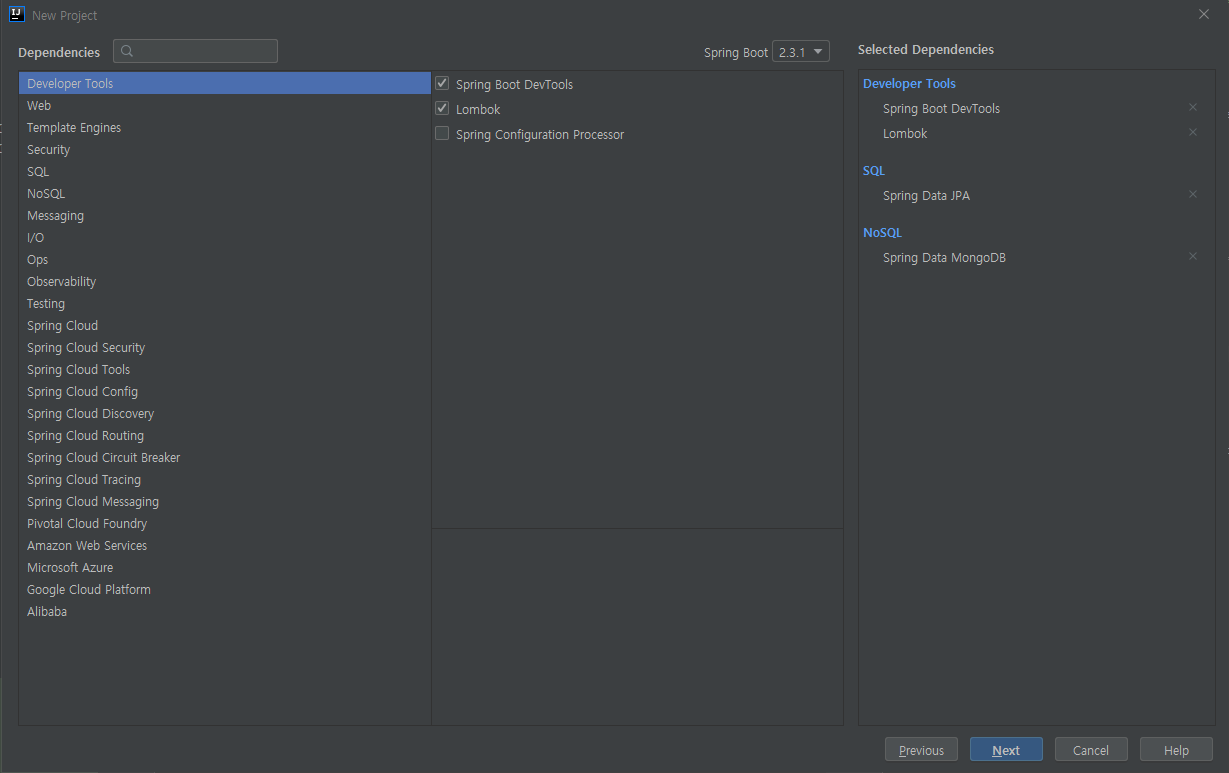This screenshot has height=773, width=1229.
Task: Select the NoSQL category in list
Action: pyautogui.click(x=225, y=193)
